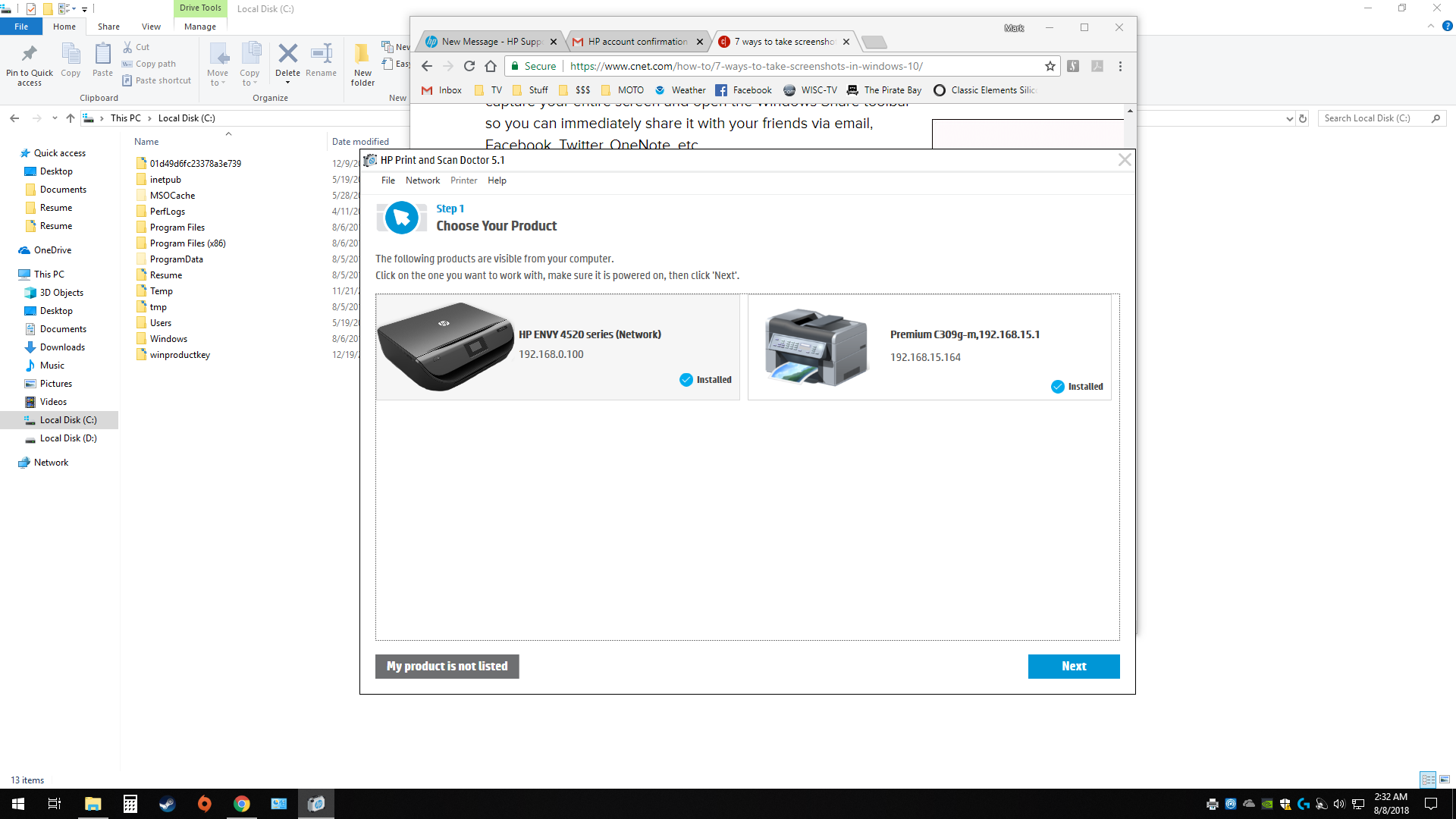This screenshot has height=819, width=1456.
Task: Open the Stuff bookmarks folder
Action: click(x=530, y=90)
